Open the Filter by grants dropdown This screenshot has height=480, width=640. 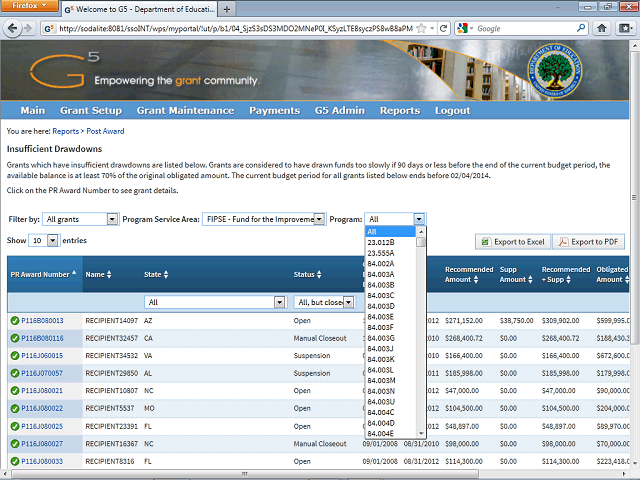click(x=112, y=219)
